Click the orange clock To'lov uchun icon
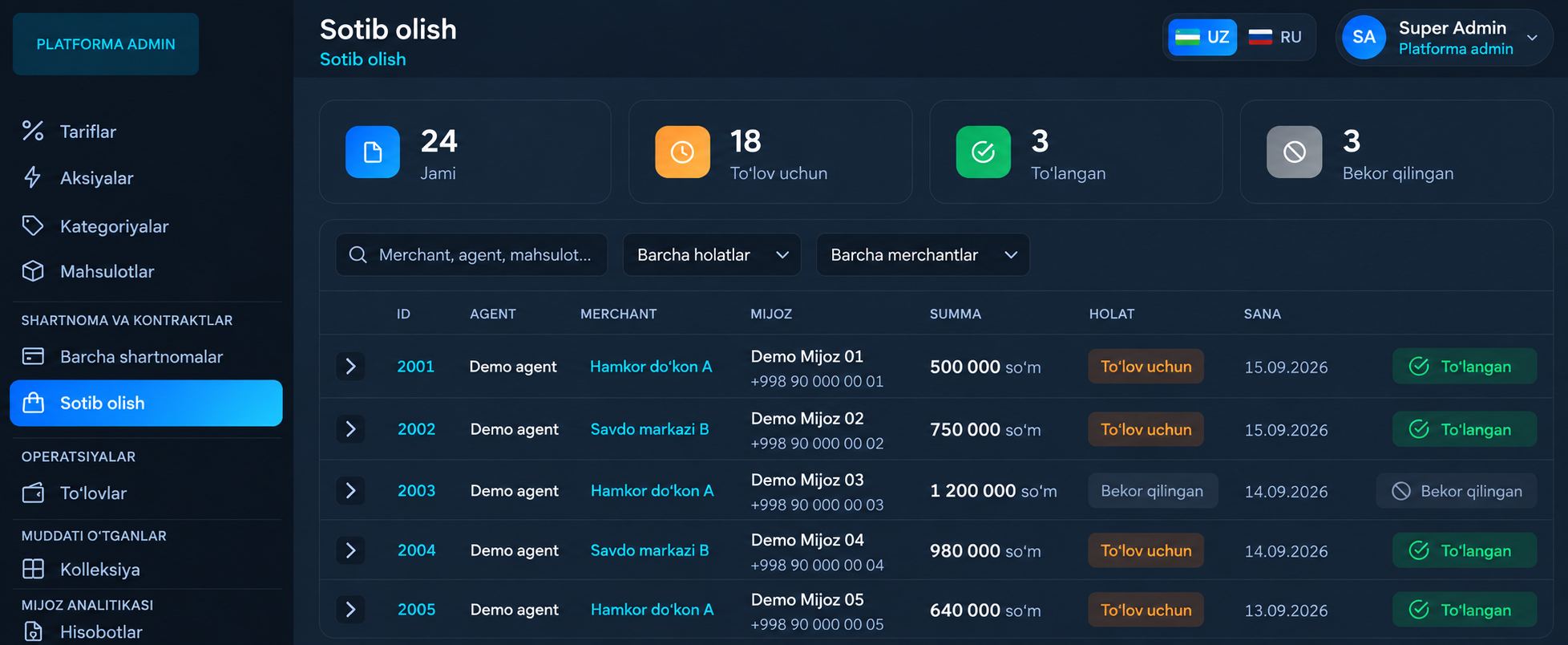The height and width of the screenshot is (645, 1568). tap(682, 152)
